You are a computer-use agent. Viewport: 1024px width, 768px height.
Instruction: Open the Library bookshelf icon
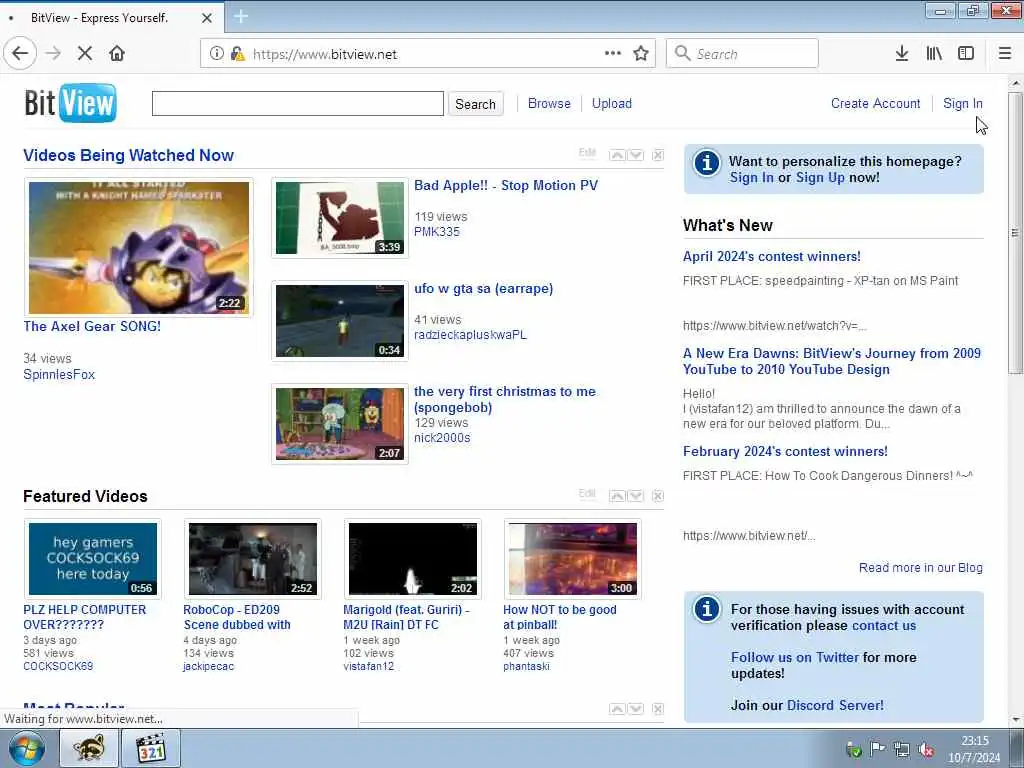tap(934, 54)
